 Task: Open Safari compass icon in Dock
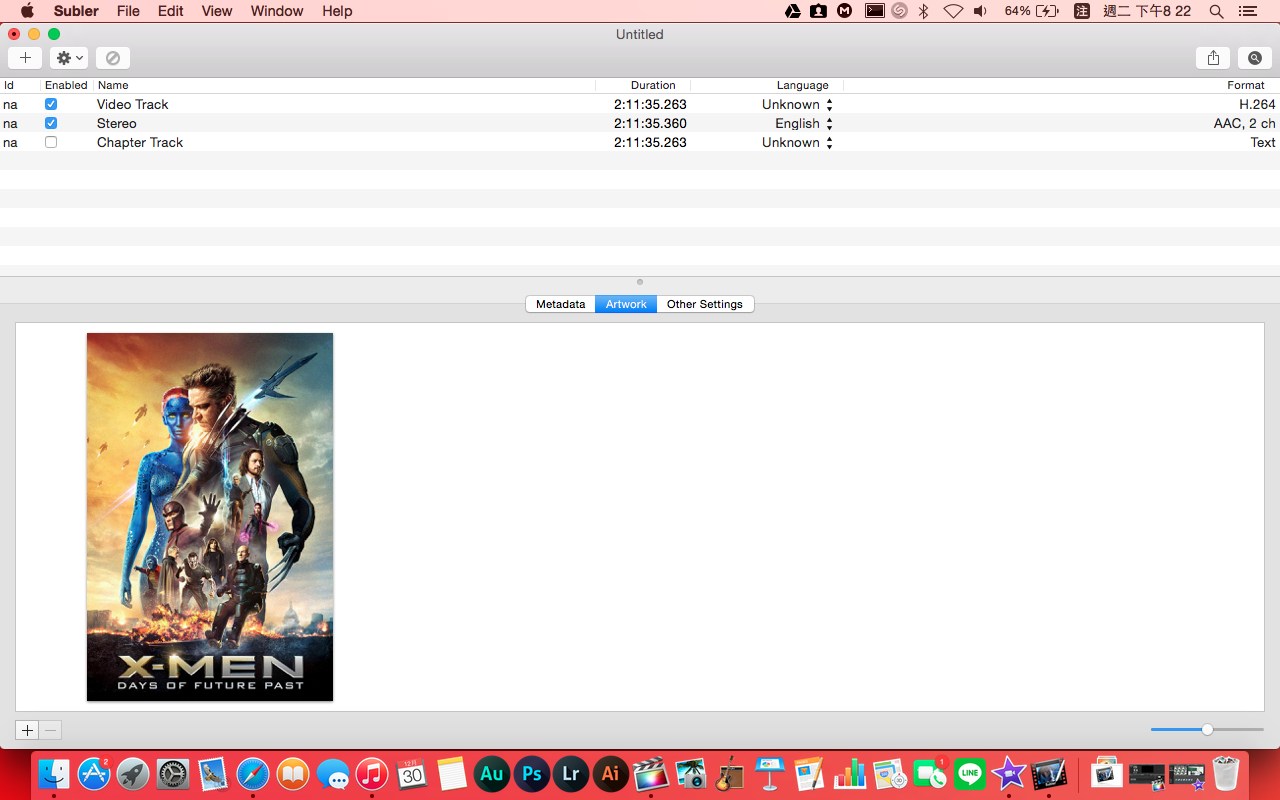(253, 773)
